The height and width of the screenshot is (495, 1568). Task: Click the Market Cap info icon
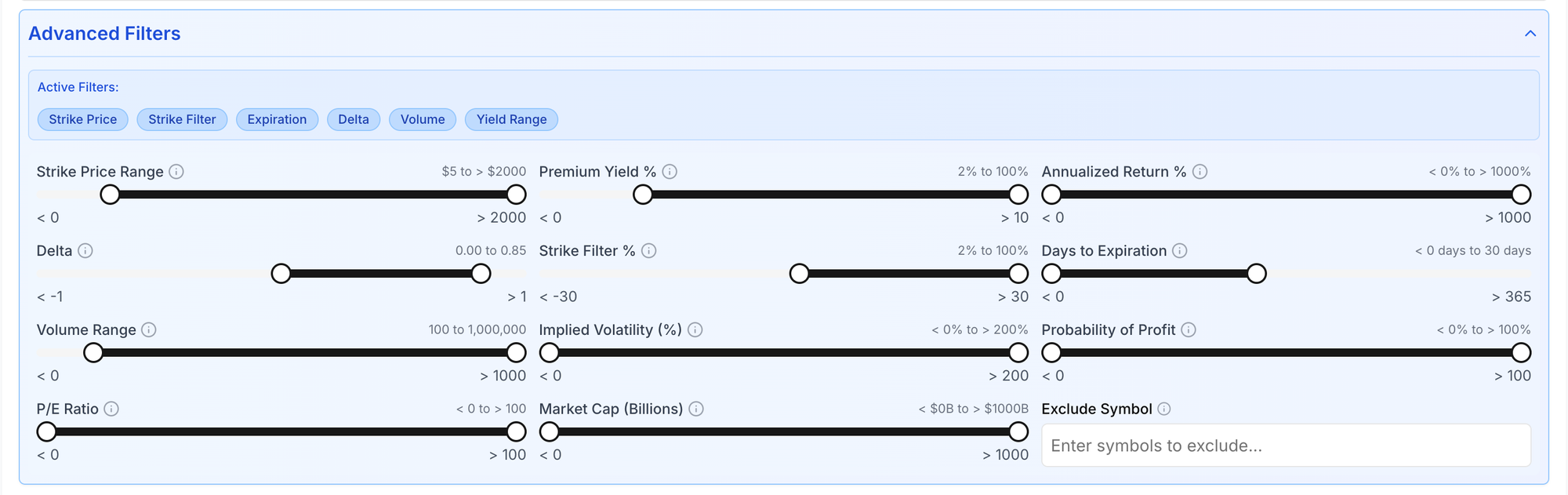(x=696, y=409)
